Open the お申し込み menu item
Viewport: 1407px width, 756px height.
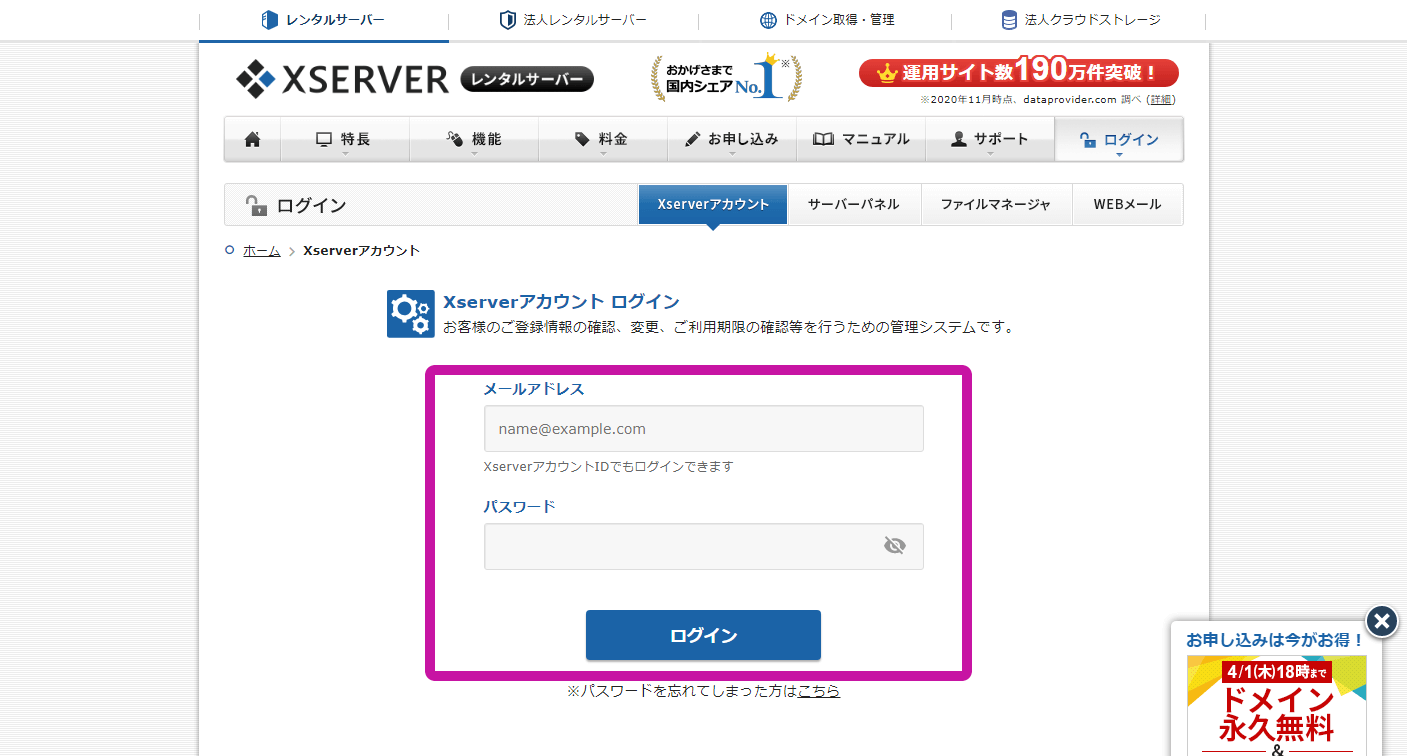click(731, 140)
